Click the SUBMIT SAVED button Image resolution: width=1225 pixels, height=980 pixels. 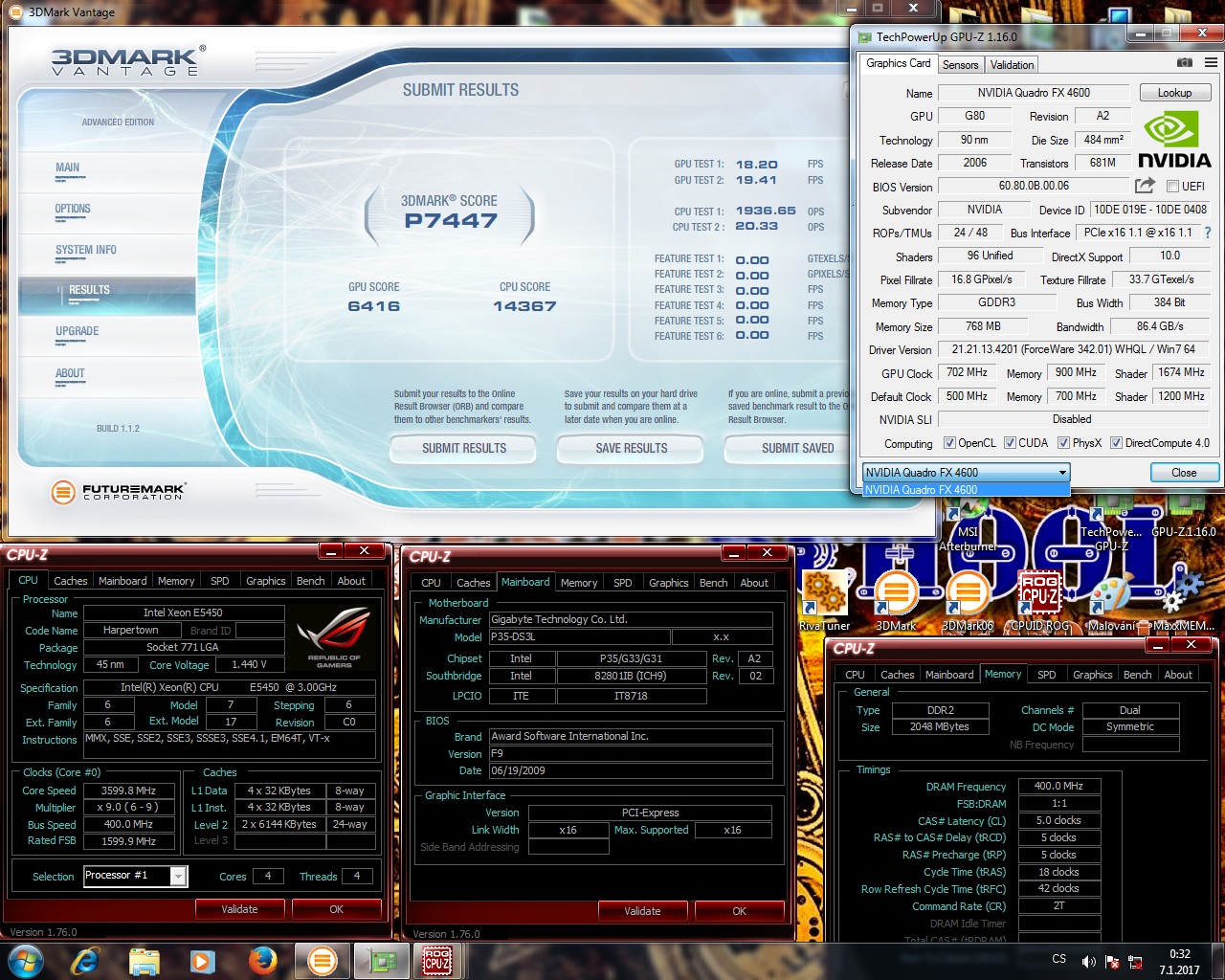coord(787,448)
